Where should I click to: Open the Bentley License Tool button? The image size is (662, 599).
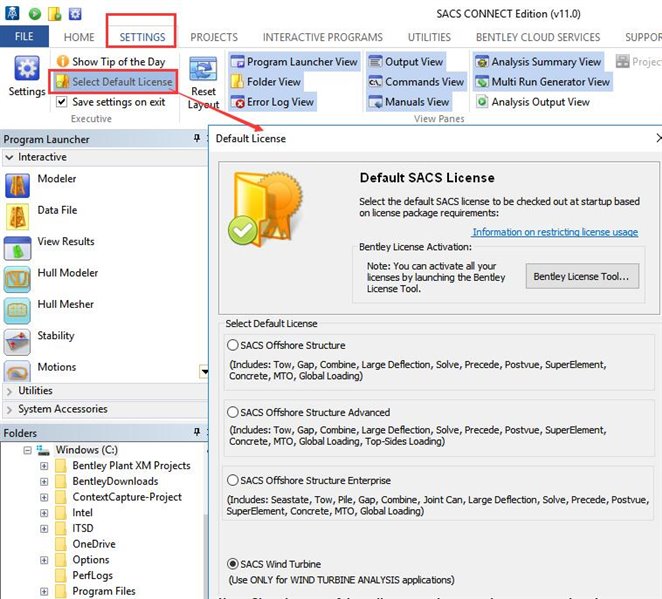coord(582,276)
